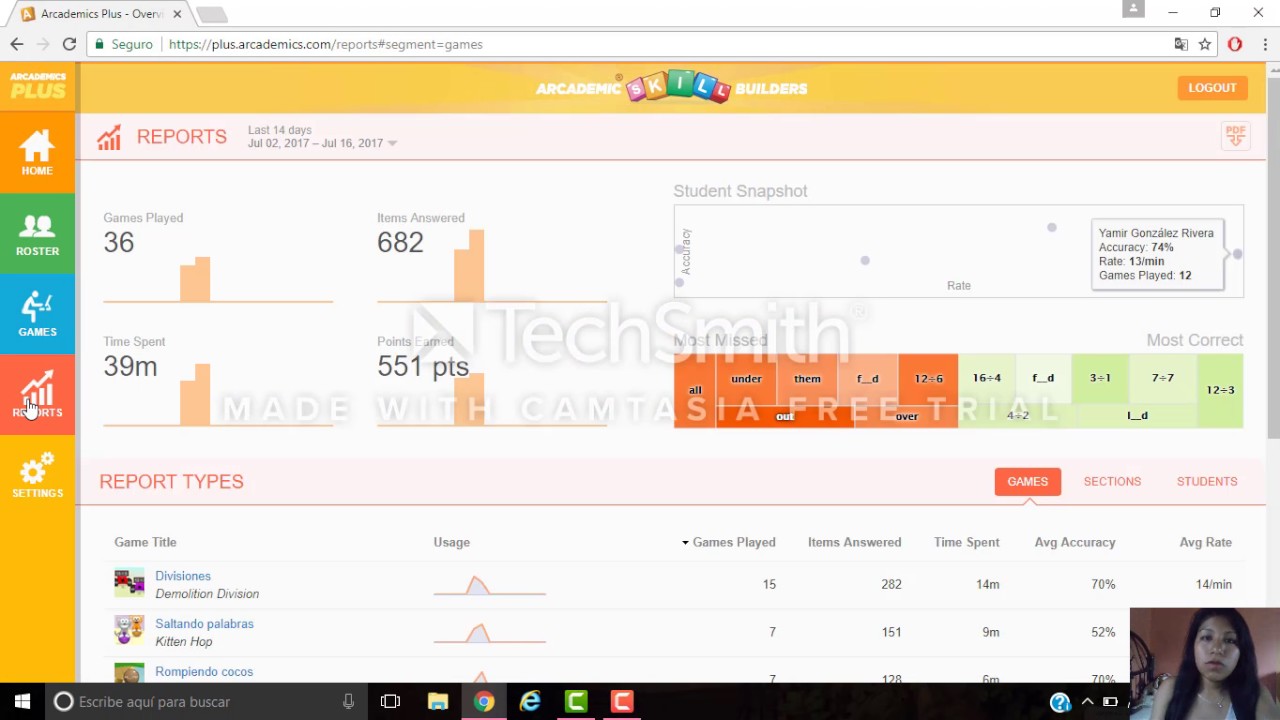This screenshot has width=1280, height=720.
Task: Open the Windows Start menu
Action: point(22,702)
